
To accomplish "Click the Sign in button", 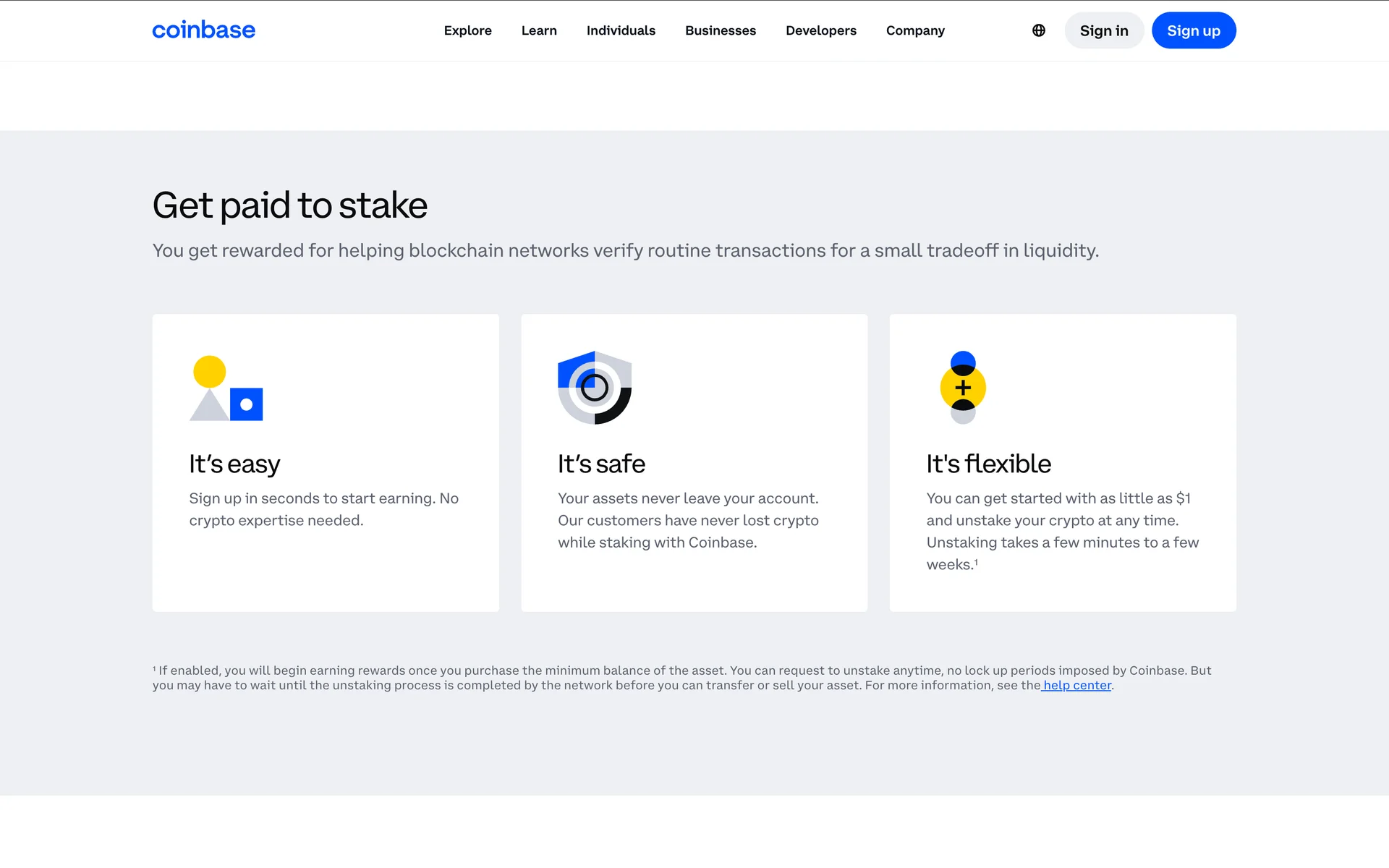I will [x=1104, y=30].
